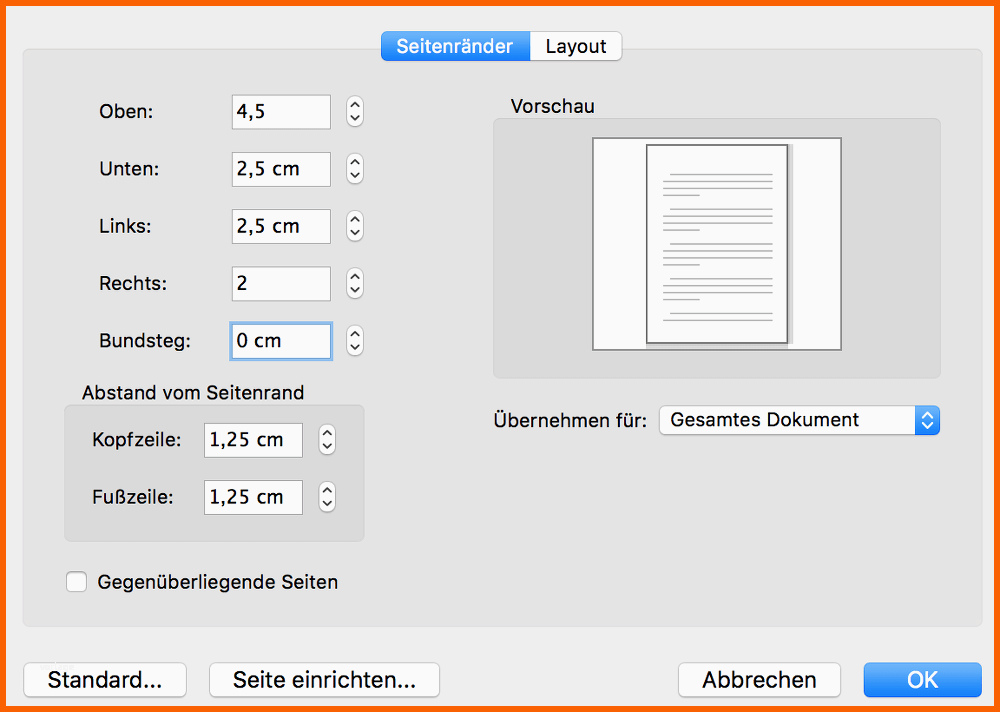Focus the Oben margin input field
Screen dimensions: 1000x712
click(281, 112)
